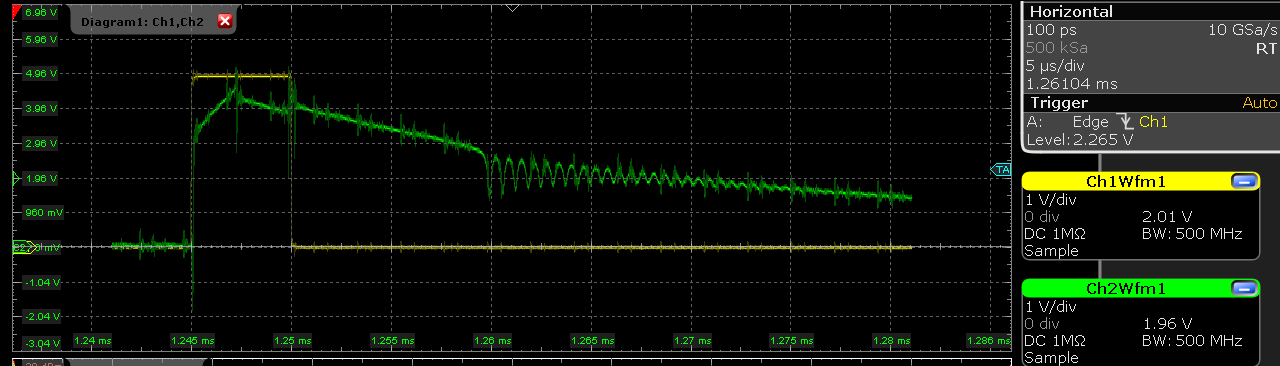Minimize the Ch2Wfm1 signal panel
Screen dimensions: 1280x366
[1244, 289]
